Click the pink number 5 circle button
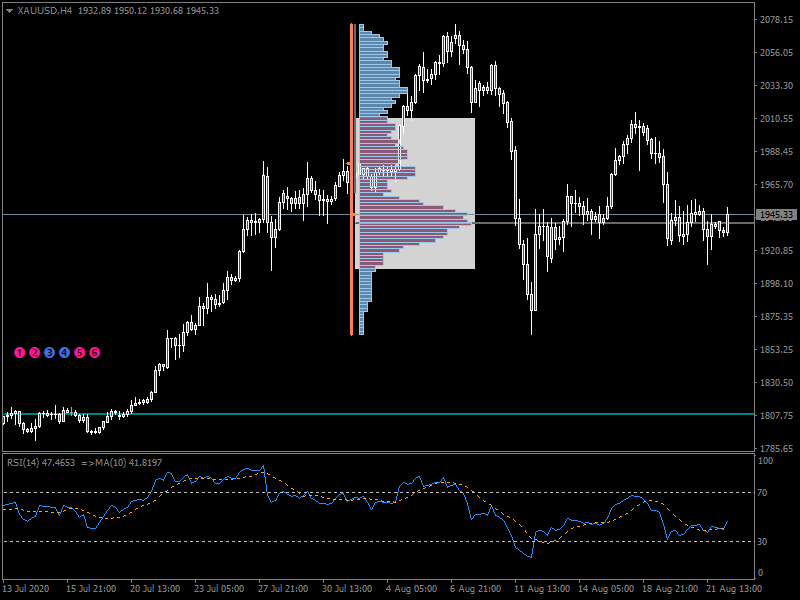 click(x=80, y=353)
